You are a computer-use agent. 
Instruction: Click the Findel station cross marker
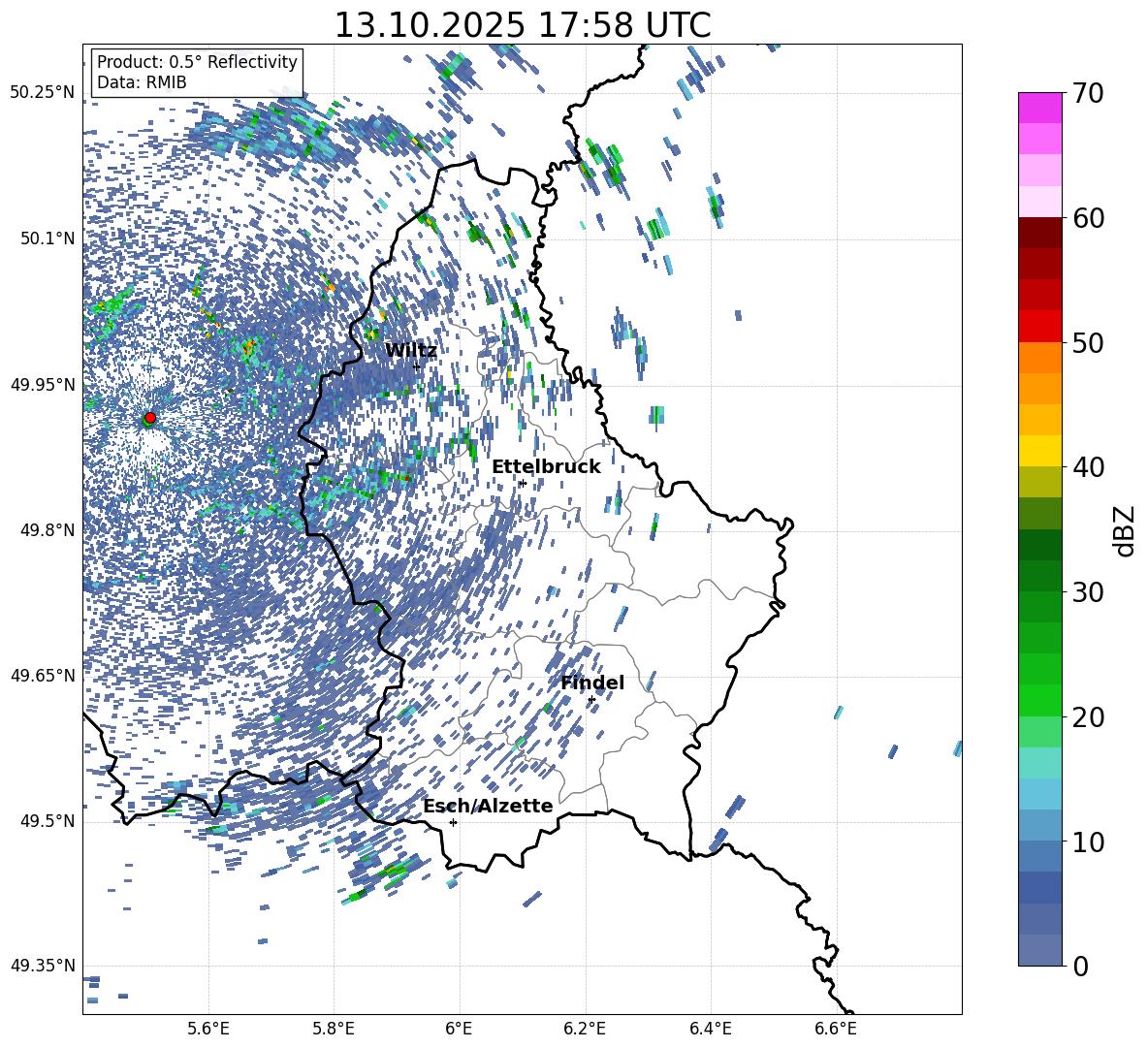click(591, 700)
